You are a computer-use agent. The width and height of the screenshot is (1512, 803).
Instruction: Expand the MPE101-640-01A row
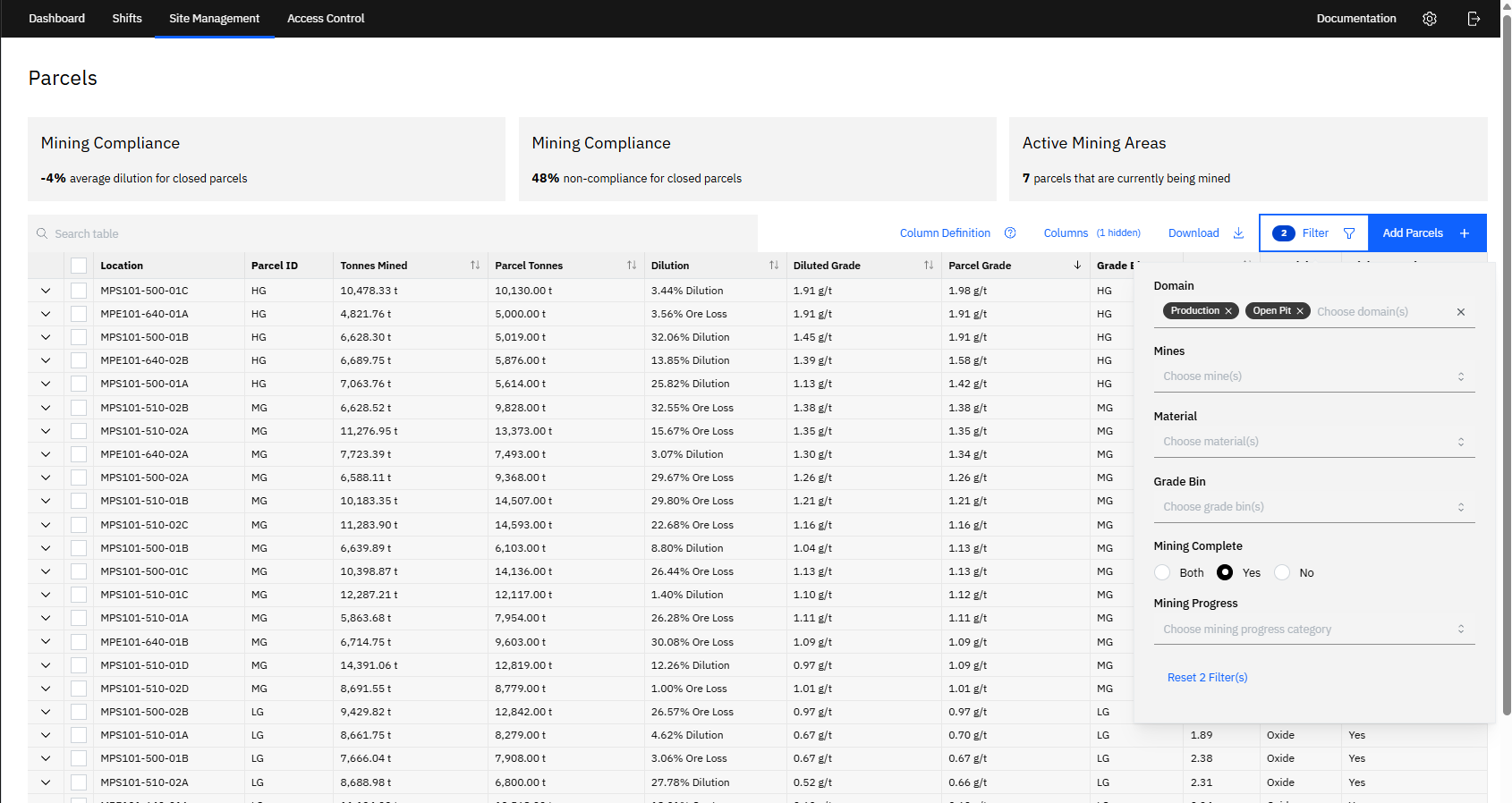click(x=46, y=314)
